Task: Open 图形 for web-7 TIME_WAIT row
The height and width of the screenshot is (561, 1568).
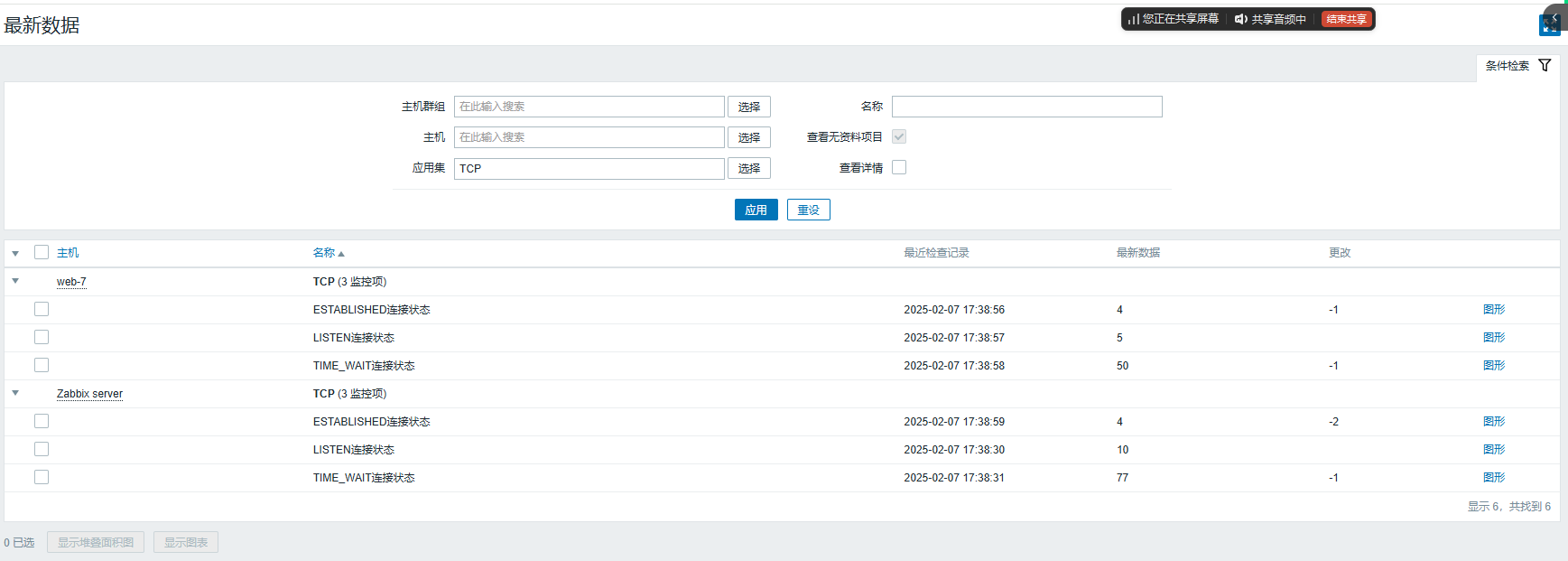Action: point(1494,366)
